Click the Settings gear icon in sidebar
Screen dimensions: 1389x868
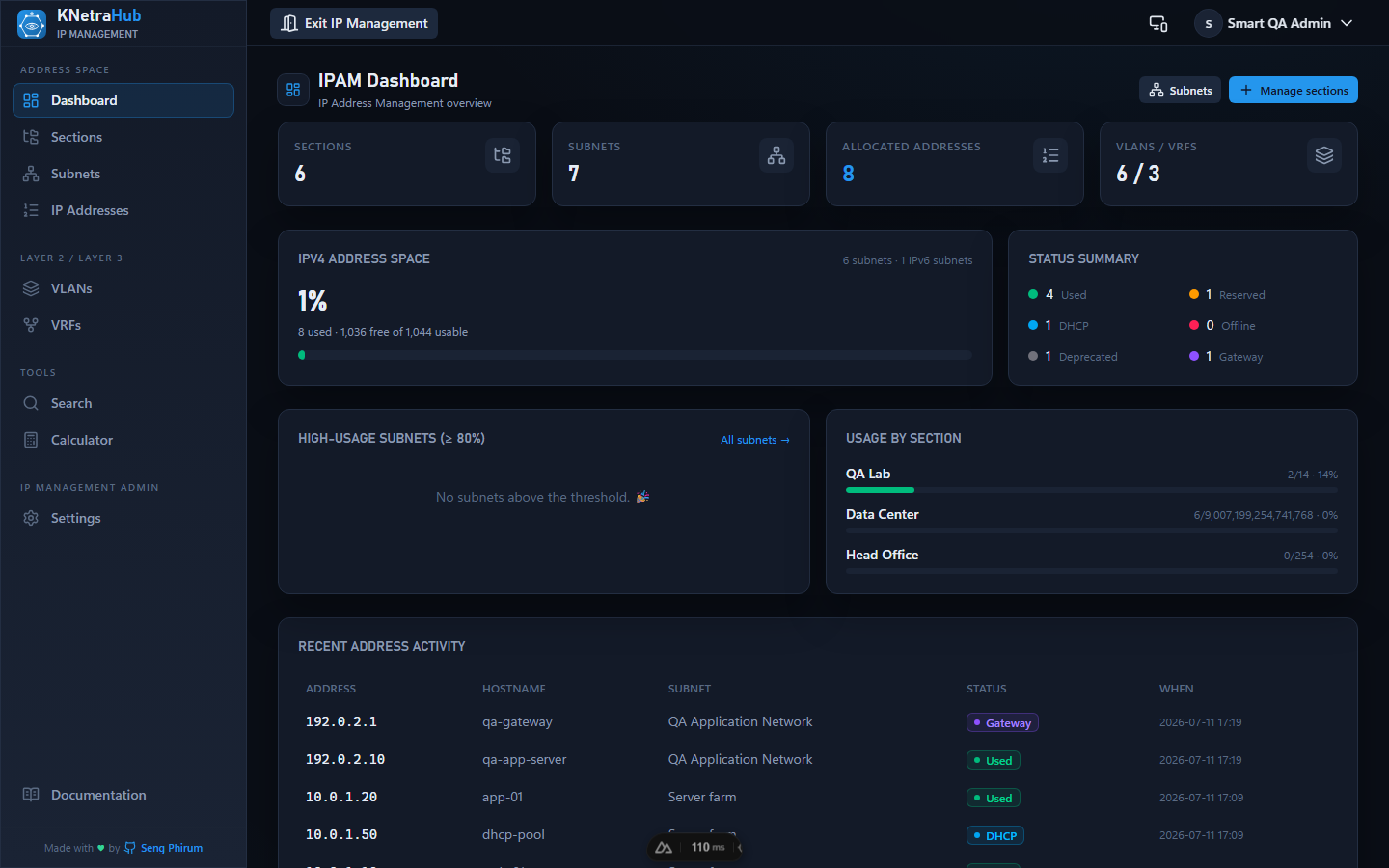pos(31,518)
